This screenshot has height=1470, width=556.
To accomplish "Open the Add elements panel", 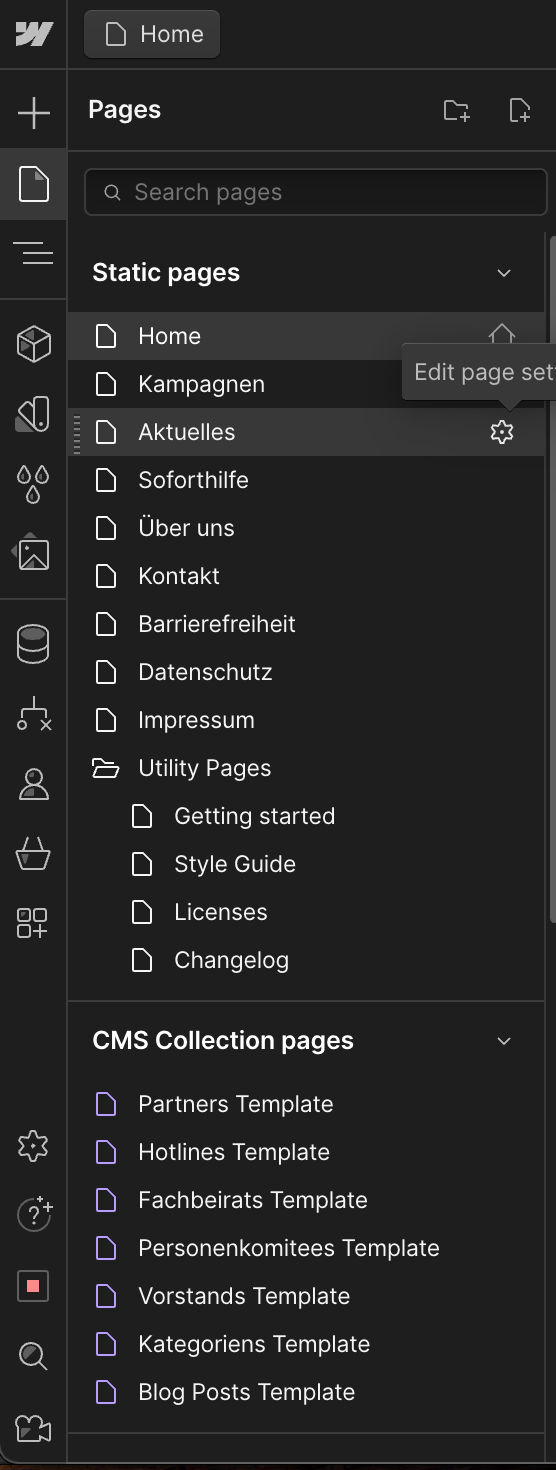I will [x=33, y=113].
